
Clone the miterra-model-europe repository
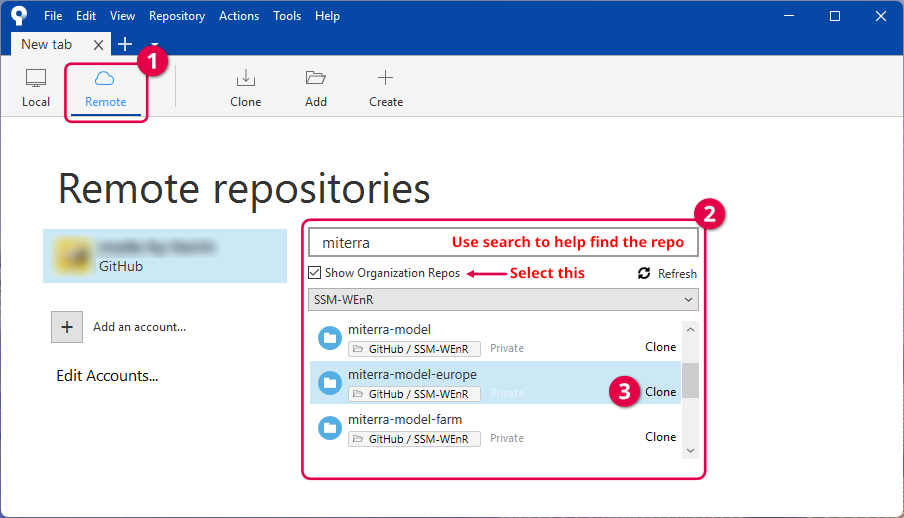660,392
